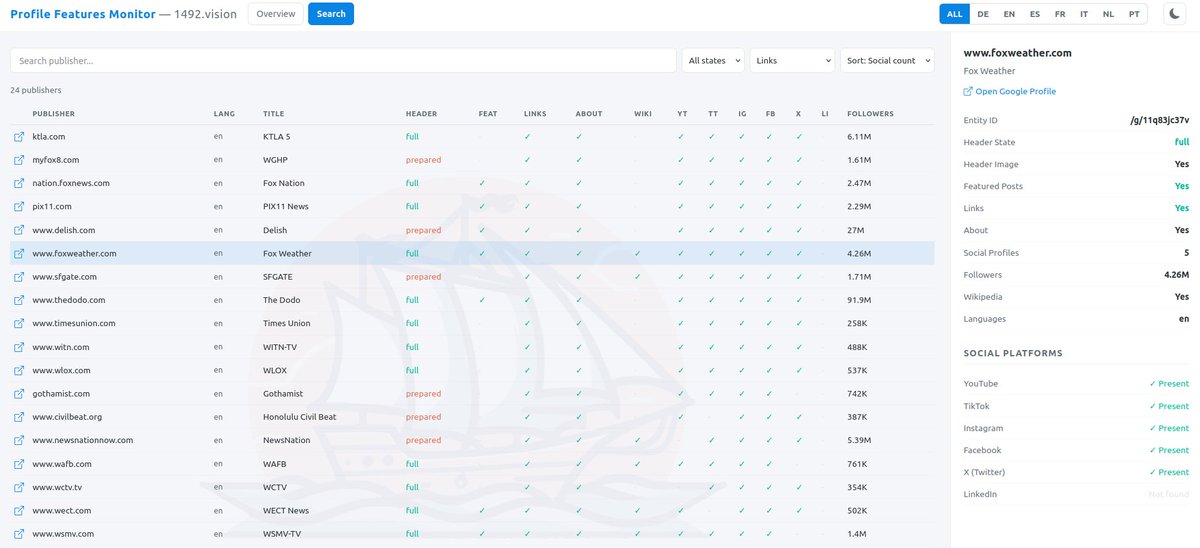
Task: Open the All states filter dropdown
Action: [714, 60]
